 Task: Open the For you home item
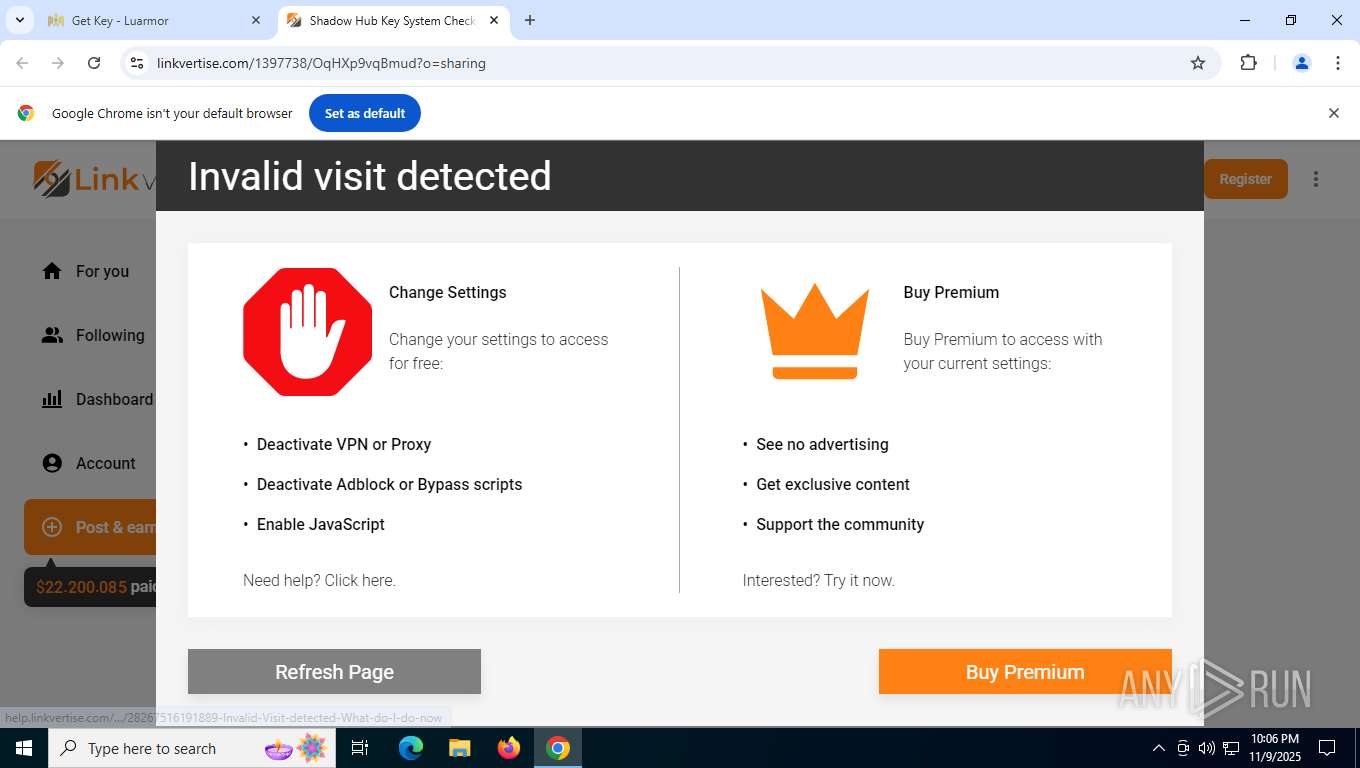86,271
